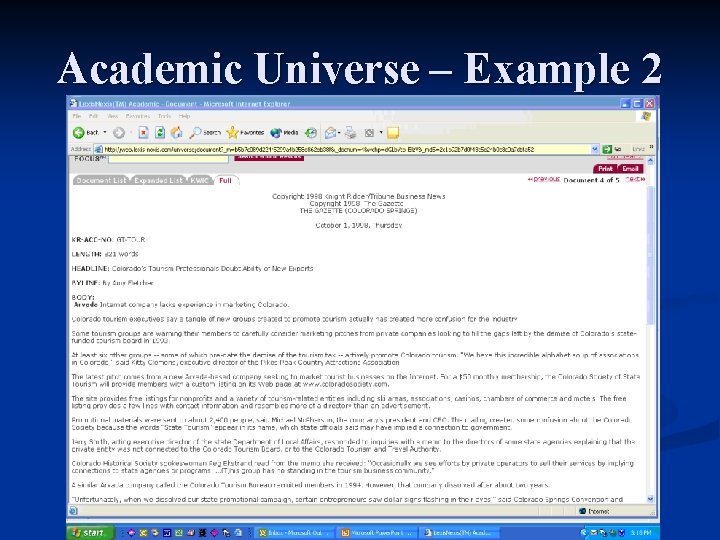Click the red Print button
This screenshot has width=720, height=540.
click(x=605, y=169)
